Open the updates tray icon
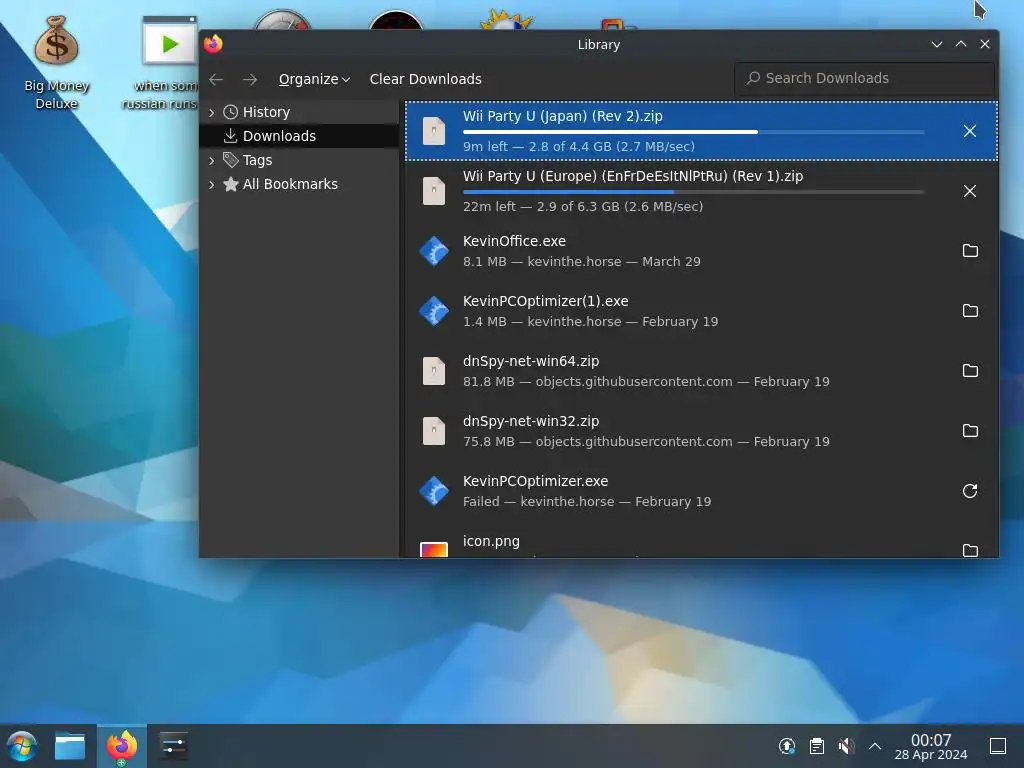The height and width of the screenshot is (768, 1024). point(787,746)
